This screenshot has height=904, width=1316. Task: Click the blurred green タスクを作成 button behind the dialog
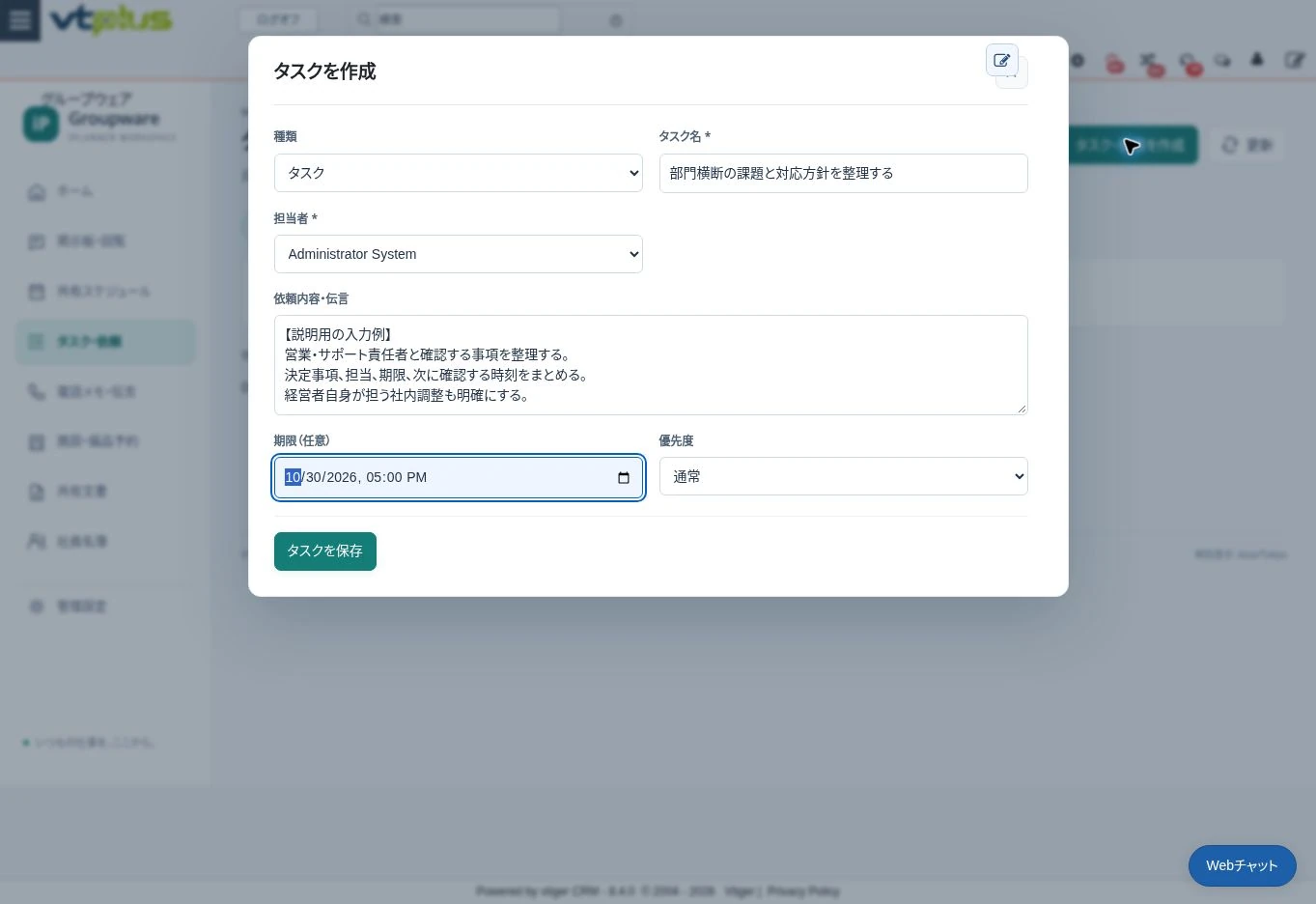(1133, 145)
